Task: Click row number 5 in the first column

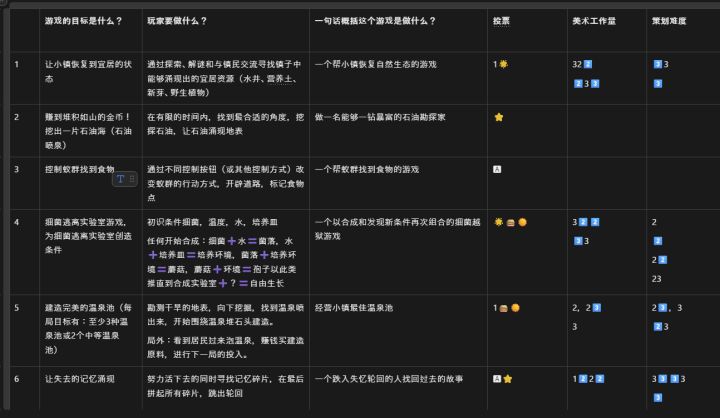Action: (x=17, y=308)
